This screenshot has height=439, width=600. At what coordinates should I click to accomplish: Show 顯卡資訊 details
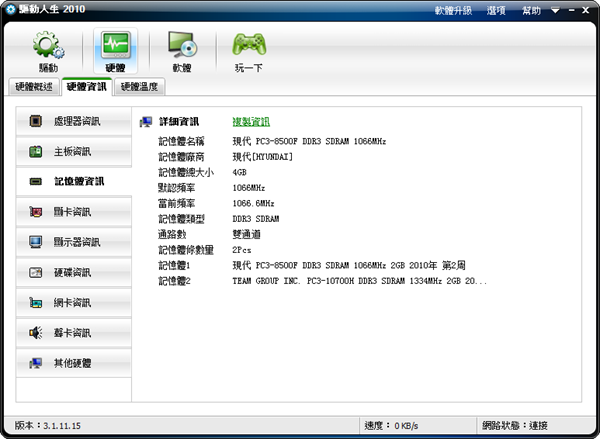click(74, 212)
